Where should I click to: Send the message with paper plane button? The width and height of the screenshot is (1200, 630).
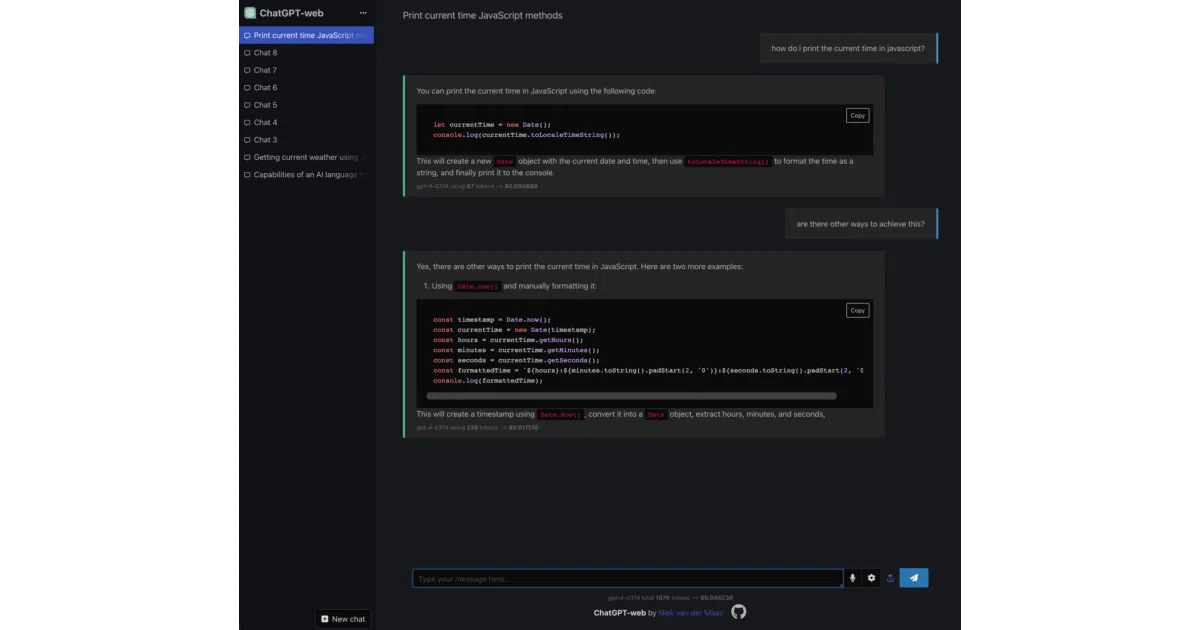click(914, 578)
